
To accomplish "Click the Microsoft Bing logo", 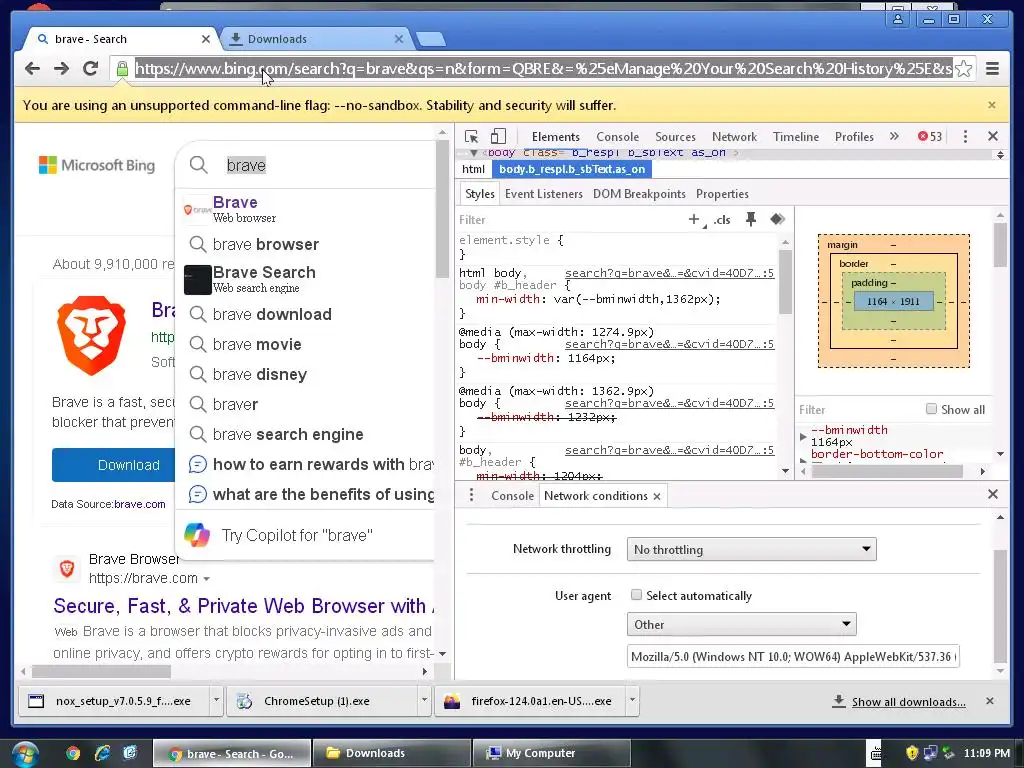I will (x=97, y=165).
